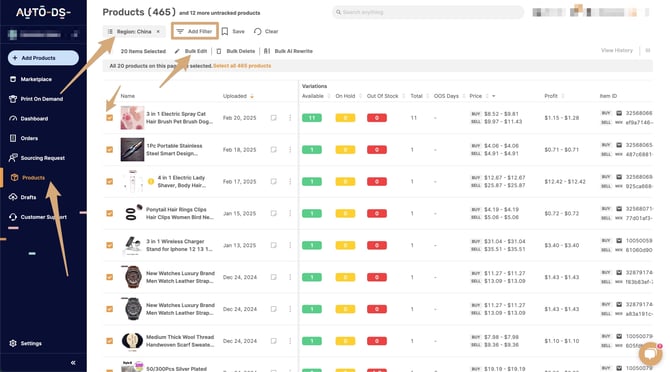Screen dimensions: 670x372
Task: Sort by On Hold column arrows
Action: click(360, 96)
